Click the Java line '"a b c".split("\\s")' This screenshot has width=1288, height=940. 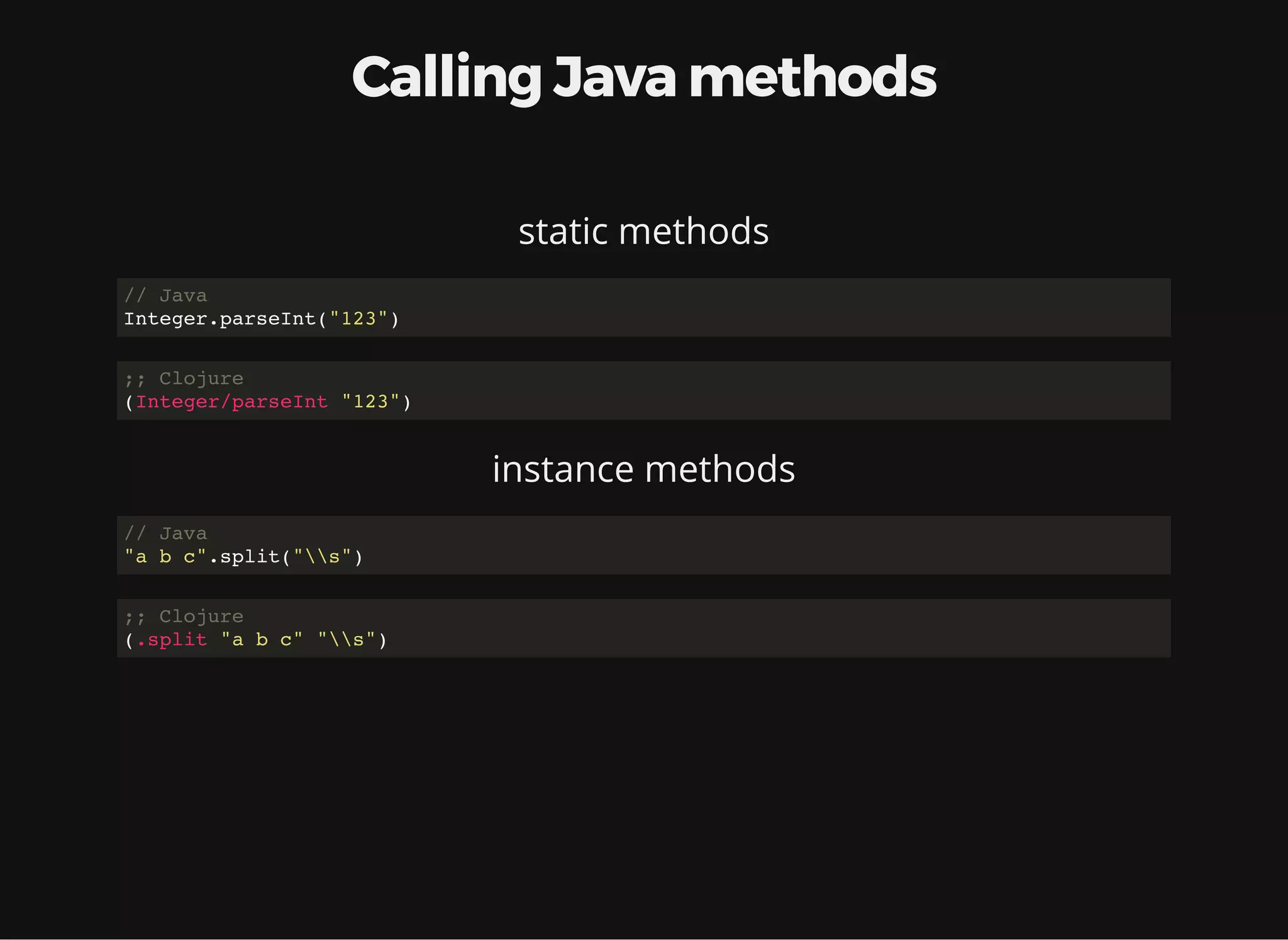(x=244, y=557)
